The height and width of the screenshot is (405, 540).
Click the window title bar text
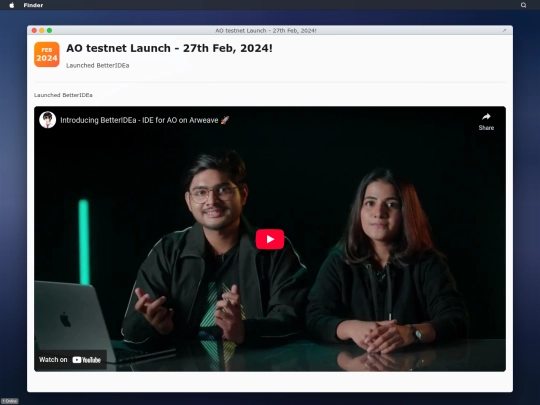click(x=266, y=31)
